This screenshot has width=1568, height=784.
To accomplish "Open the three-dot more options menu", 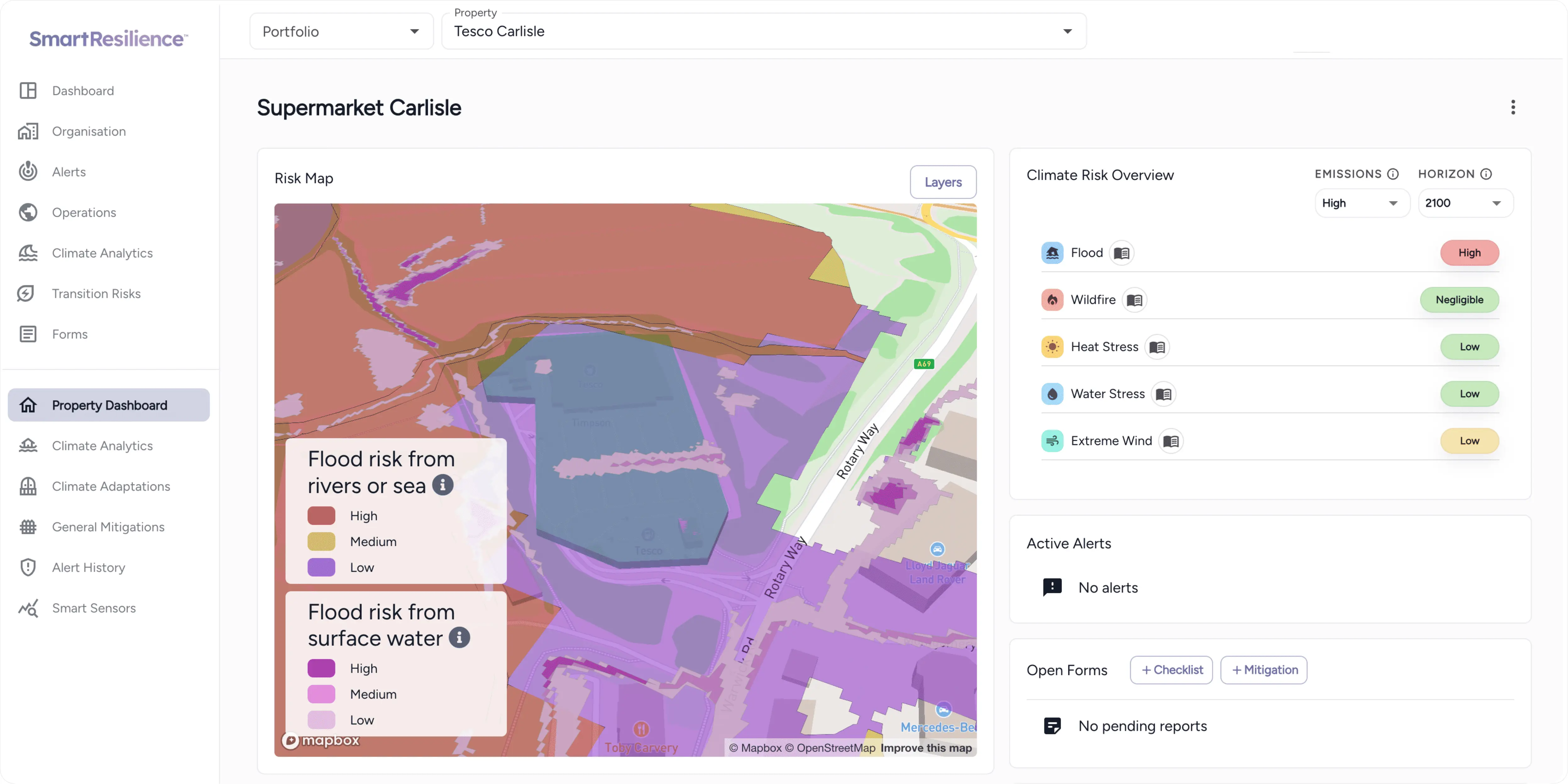I will click(x=1513, y=108).
